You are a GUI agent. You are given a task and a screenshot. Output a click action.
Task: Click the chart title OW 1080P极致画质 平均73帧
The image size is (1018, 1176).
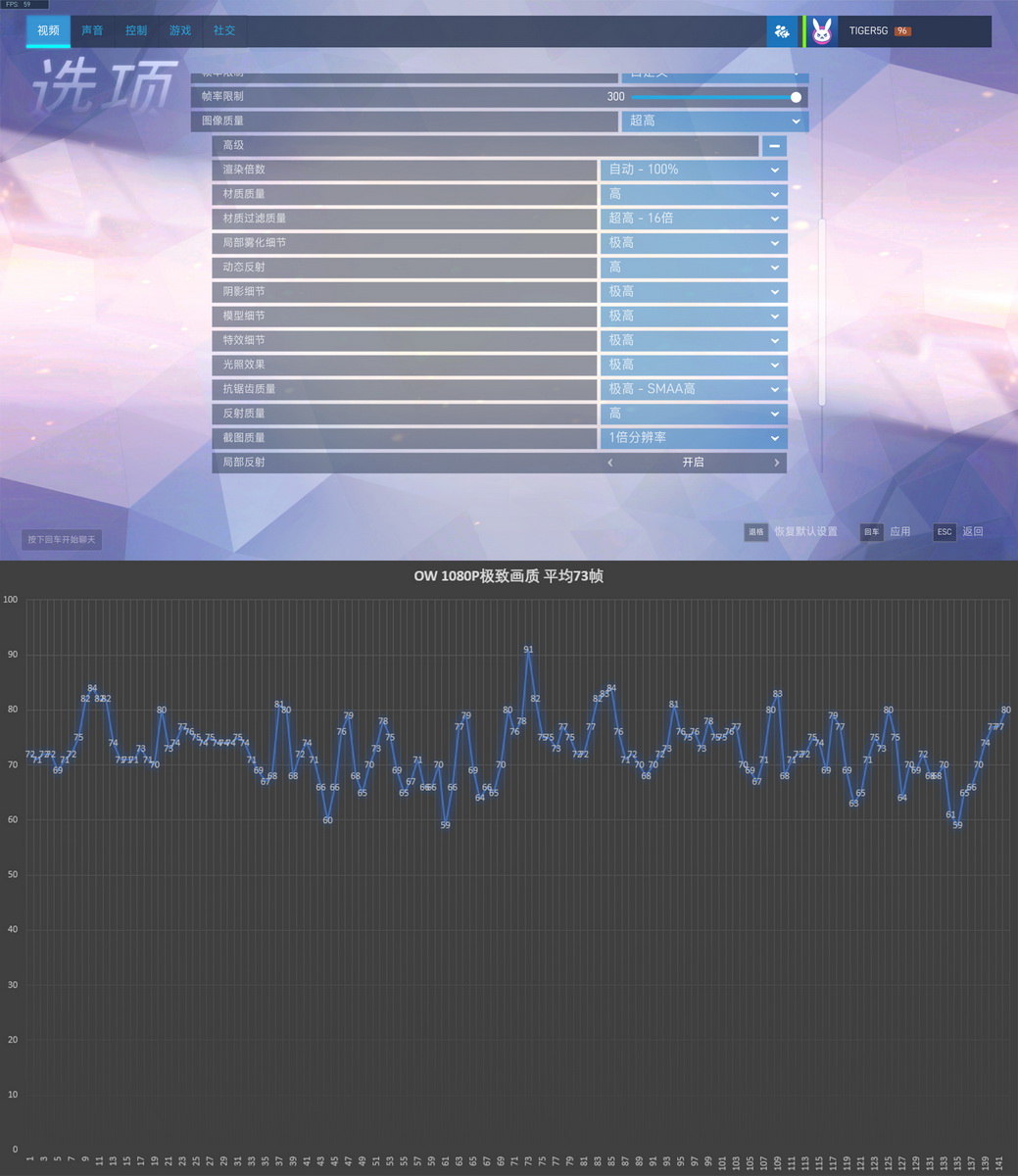click(509, 576)
